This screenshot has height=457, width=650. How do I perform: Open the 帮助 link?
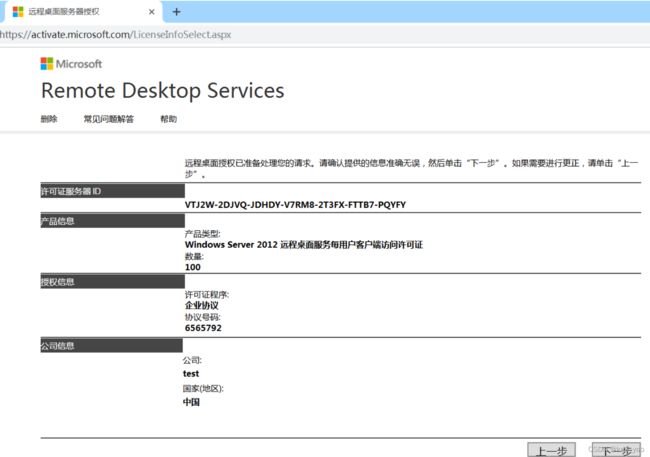(x=169, y=119)
